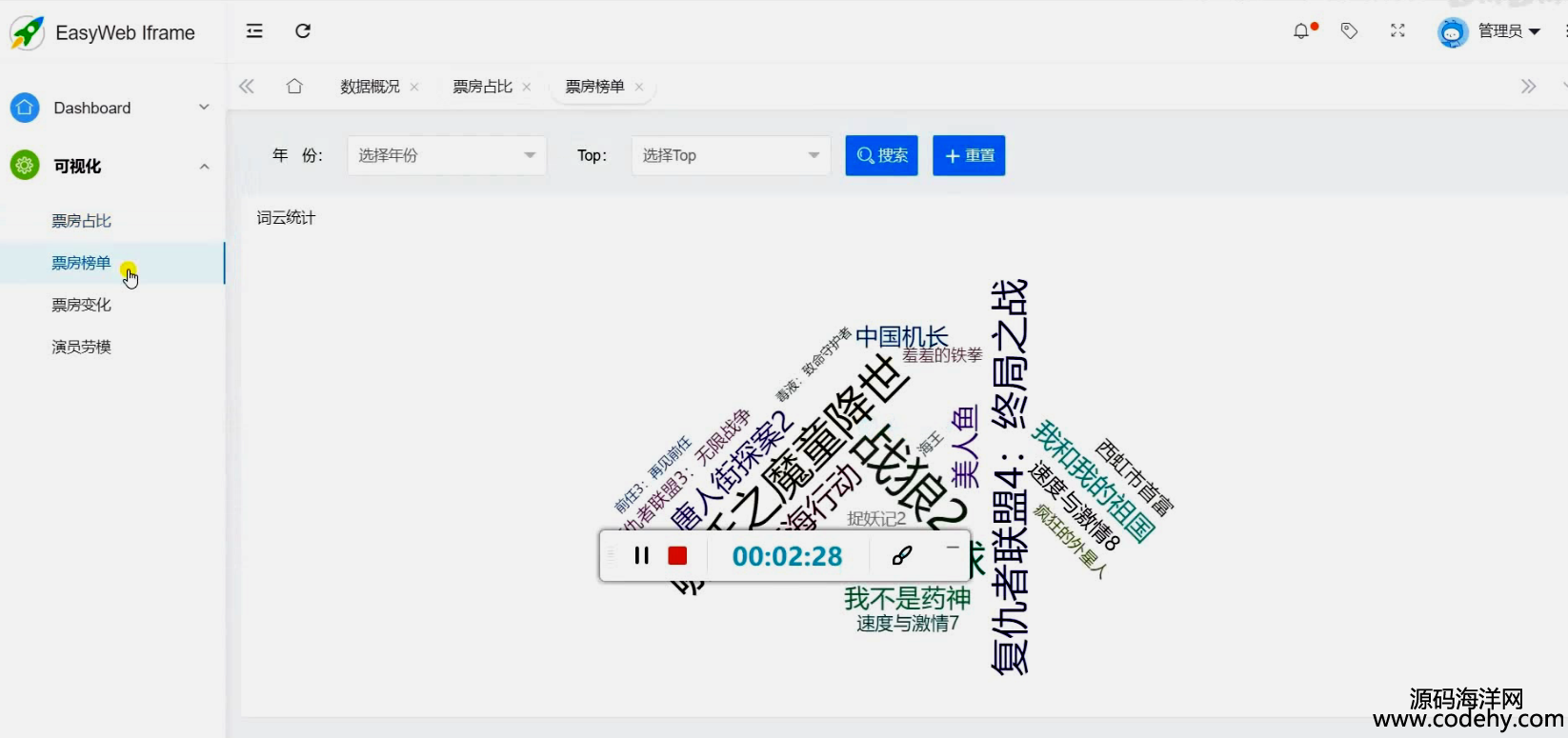
Task: Open 演员劳模 in the sidebar
Action: [x=82, y=347]
